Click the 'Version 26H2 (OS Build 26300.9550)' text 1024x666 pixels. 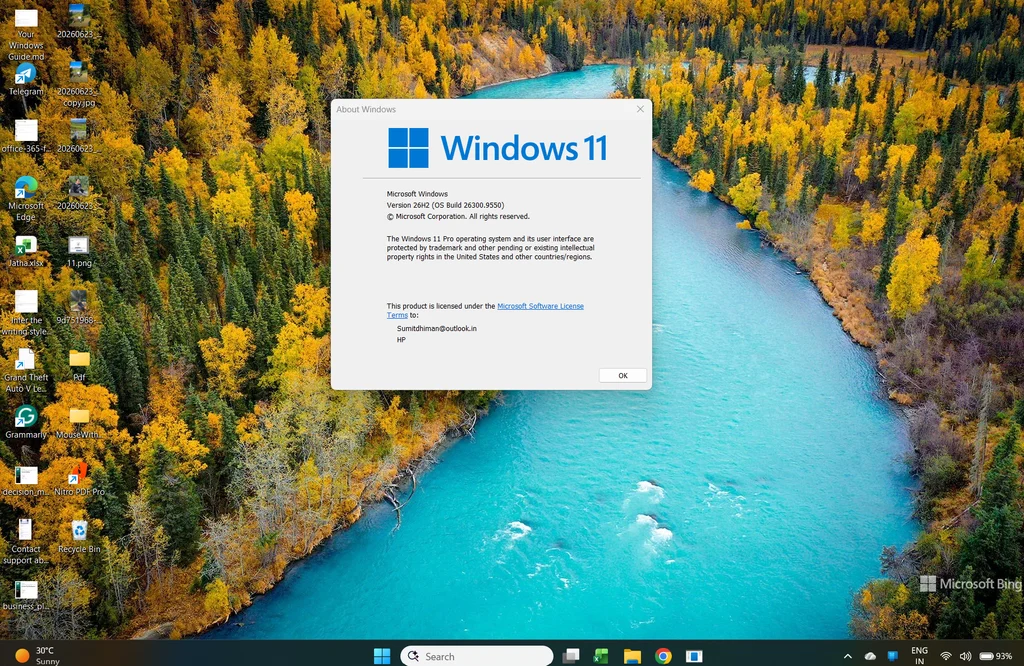(445, 205)
